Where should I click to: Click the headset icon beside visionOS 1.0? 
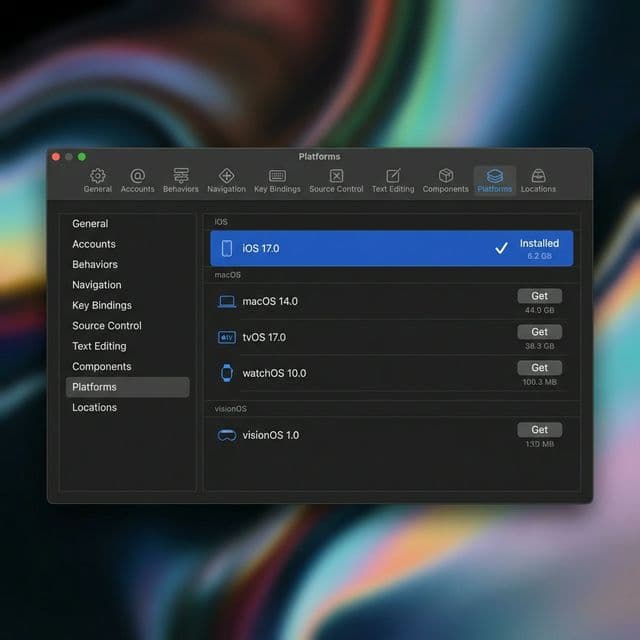coord(227,435)
